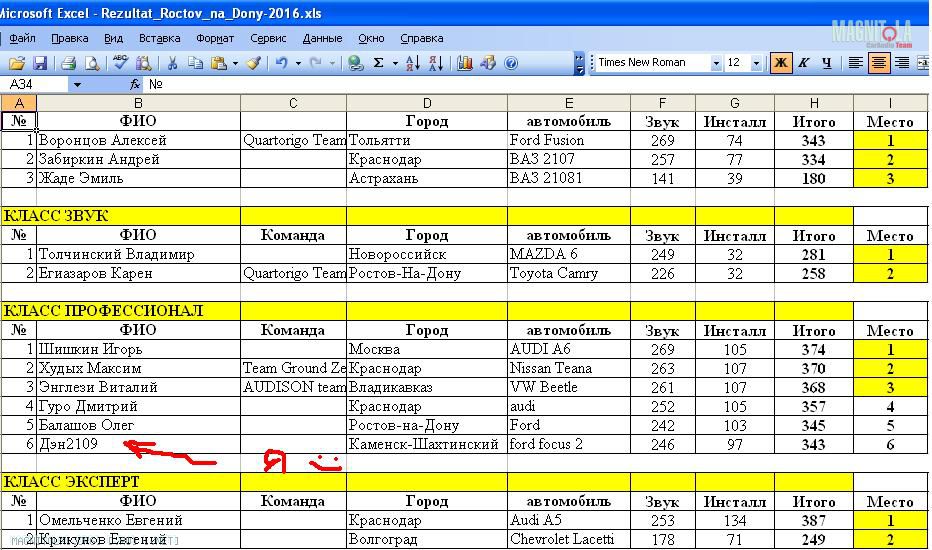Click the Insert Hyperlink globe icon
Screen dimensions: 932x550
355,63
